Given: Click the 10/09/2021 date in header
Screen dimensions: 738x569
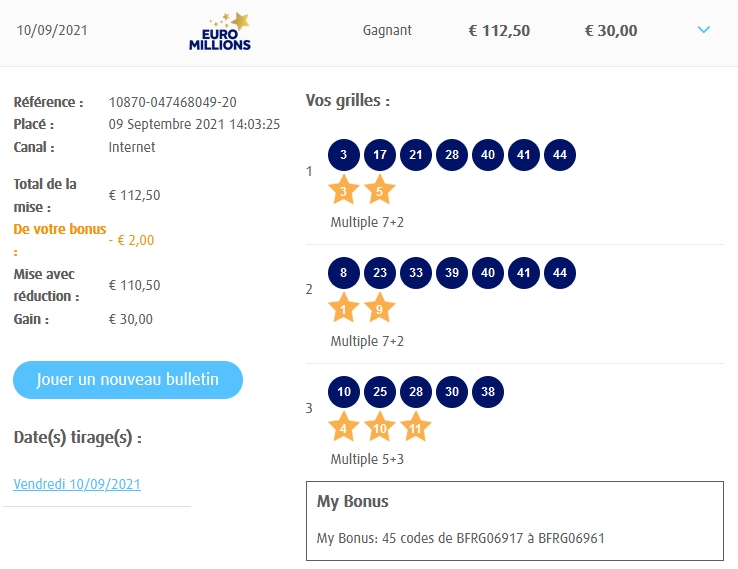Looking at the screenshot, I should click(x=52, y=30).
